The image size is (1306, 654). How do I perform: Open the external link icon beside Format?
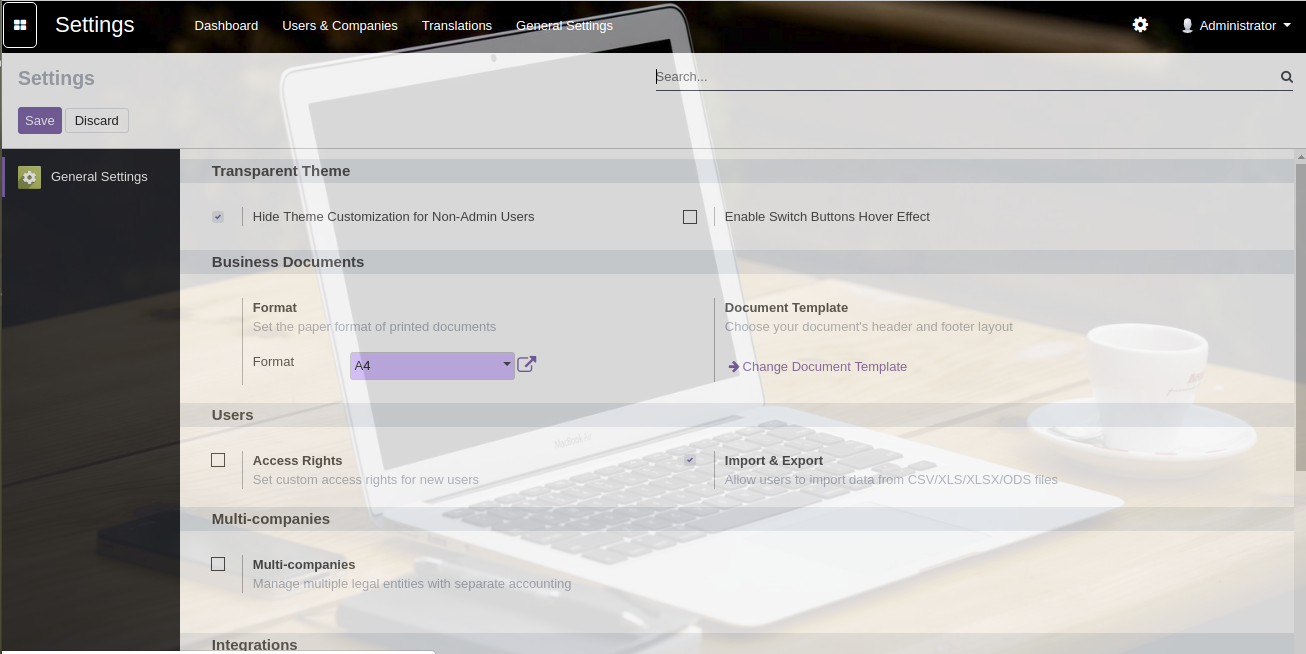pos(527,365)
